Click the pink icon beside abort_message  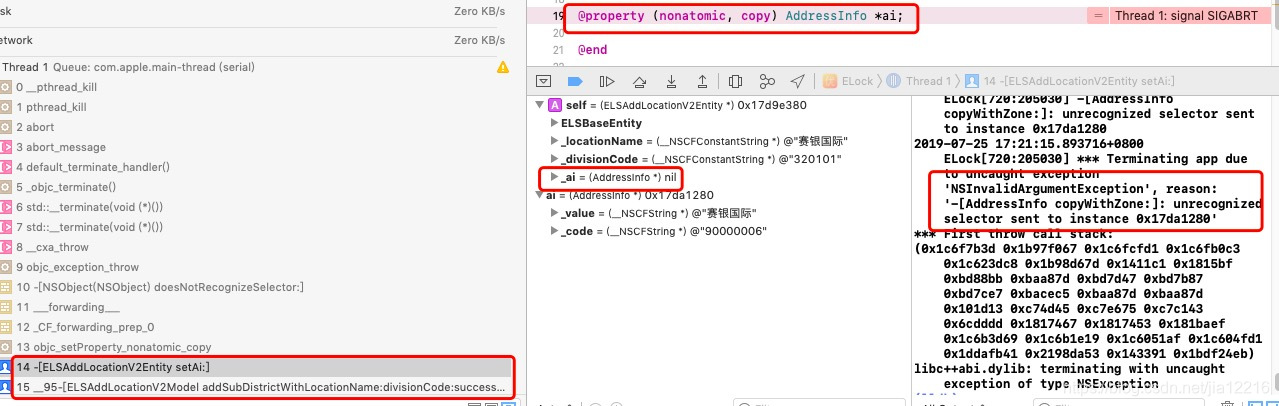click(5, 147)
